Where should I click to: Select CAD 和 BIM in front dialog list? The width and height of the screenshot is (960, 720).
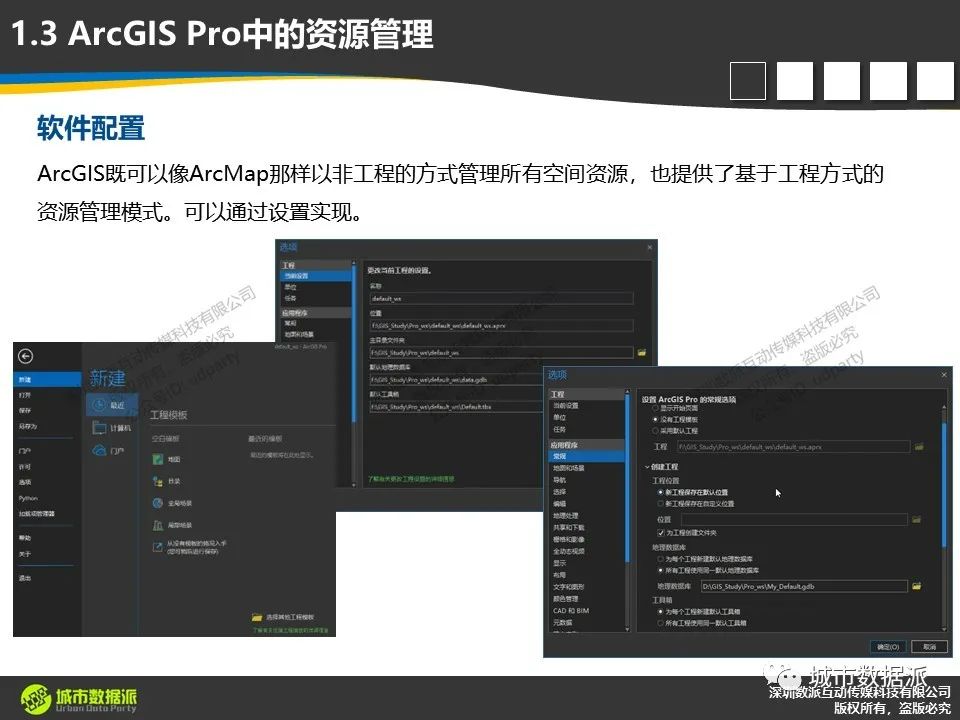coord(571,610)
